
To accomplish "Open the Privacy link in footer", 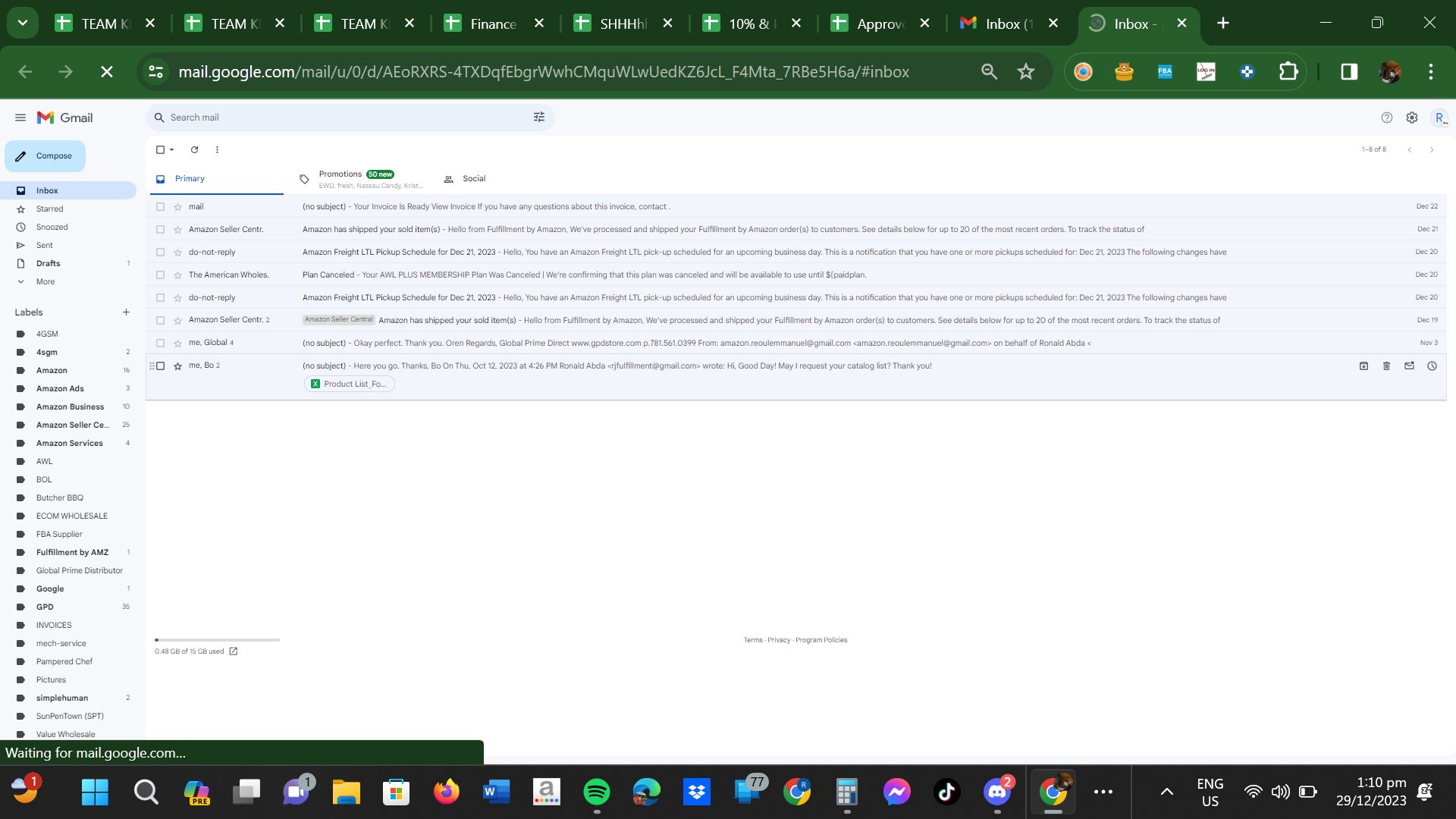I will pyautogui.click(x=779, y=640).
